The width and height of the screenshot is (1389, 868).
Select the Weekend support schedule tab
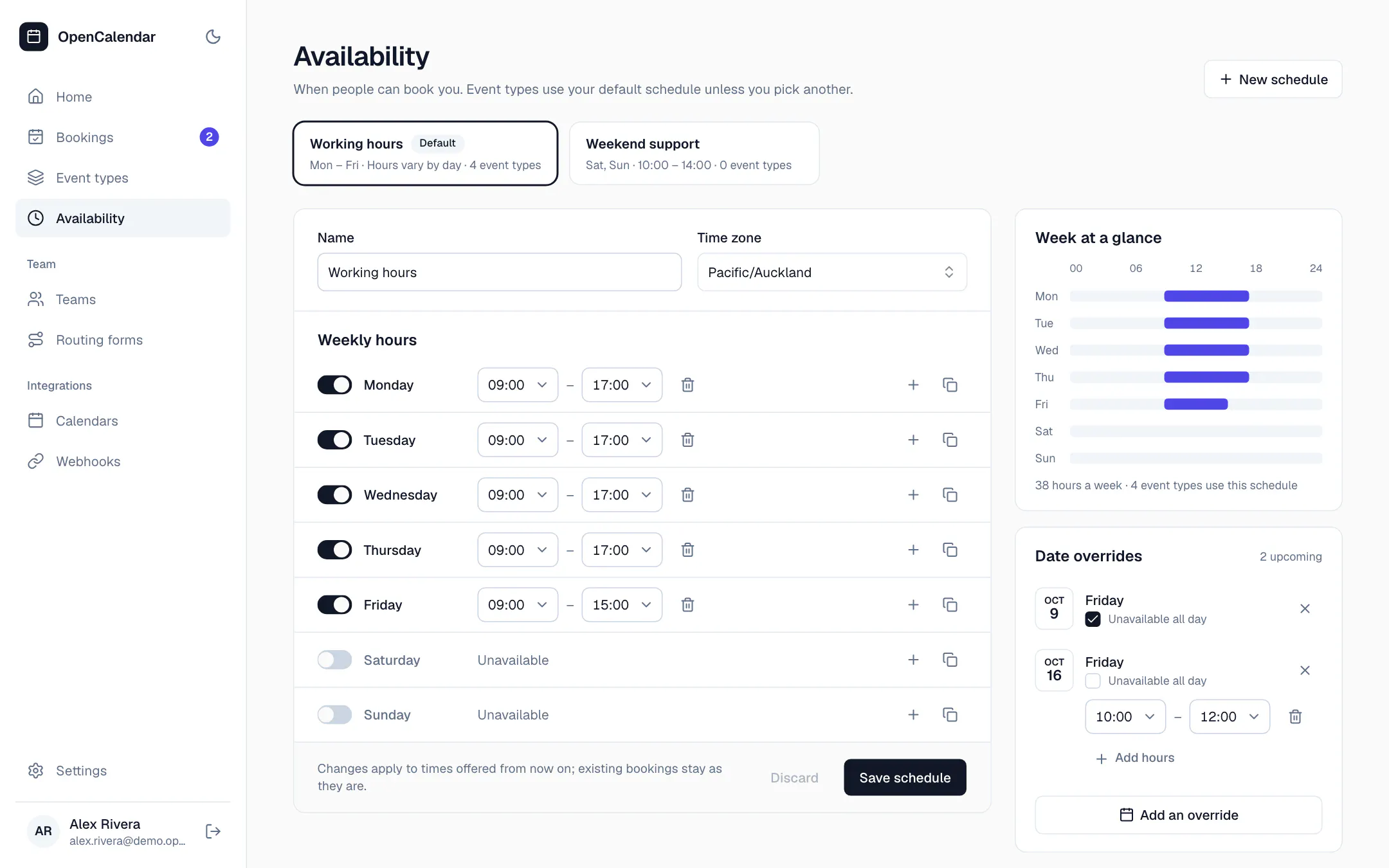(694, 154)
